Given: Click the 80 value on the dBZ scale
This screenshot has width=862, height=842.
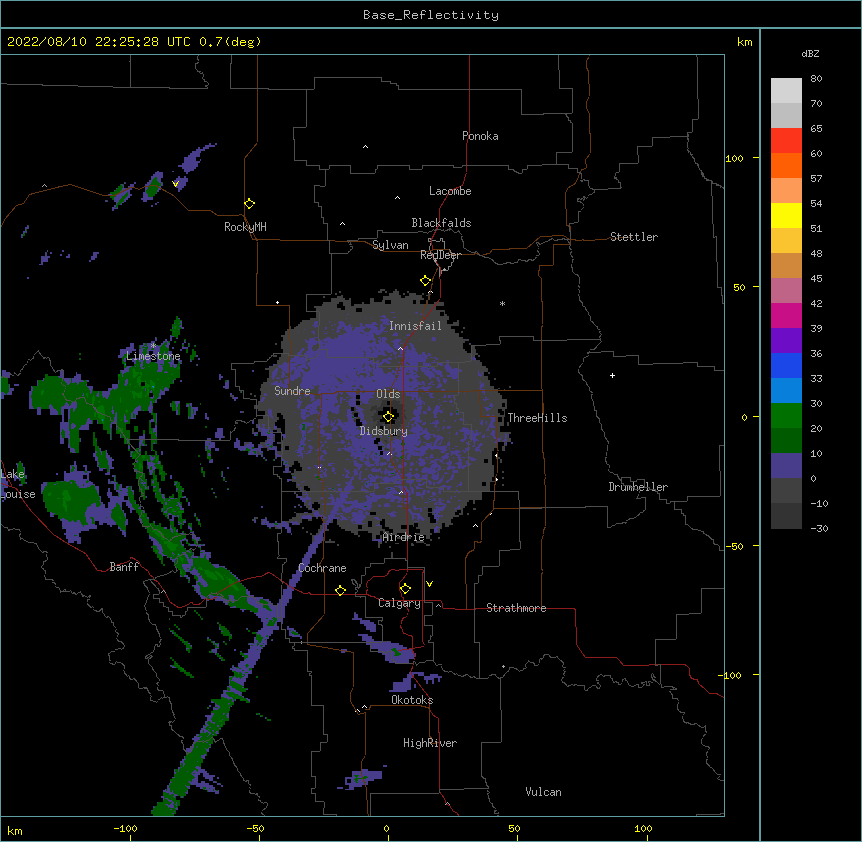Looking at the screenshot, I should tap(816, 79).
